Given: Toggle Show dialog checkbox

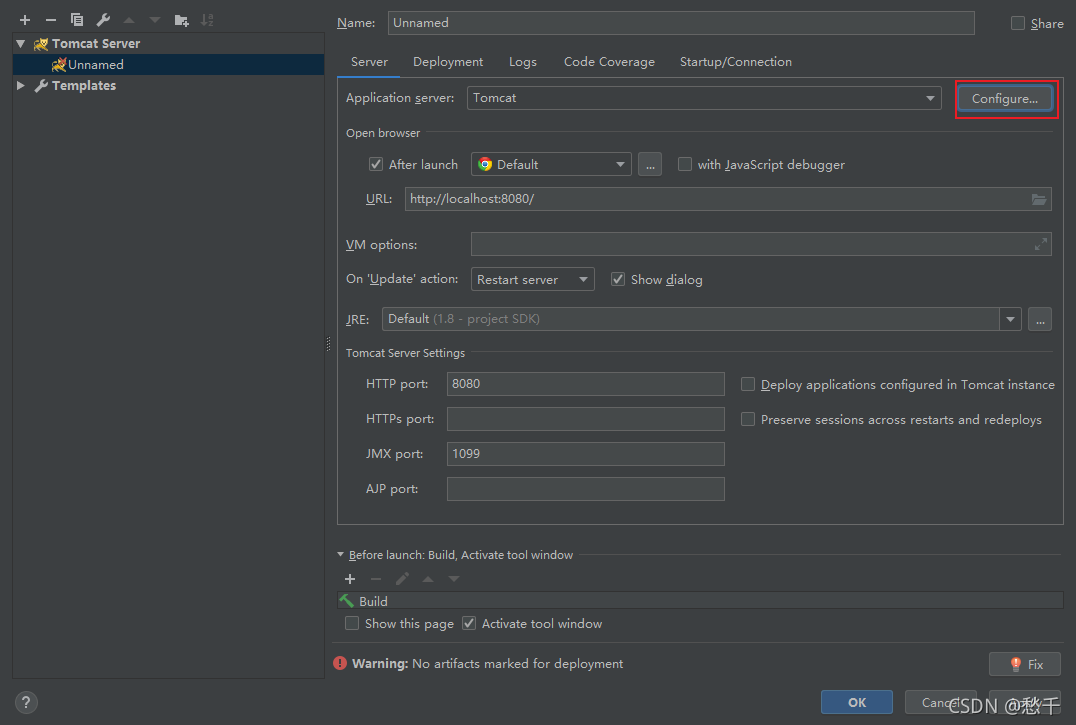Looking at the screenshot, I should pyautogui.click(x=618, y=279).
